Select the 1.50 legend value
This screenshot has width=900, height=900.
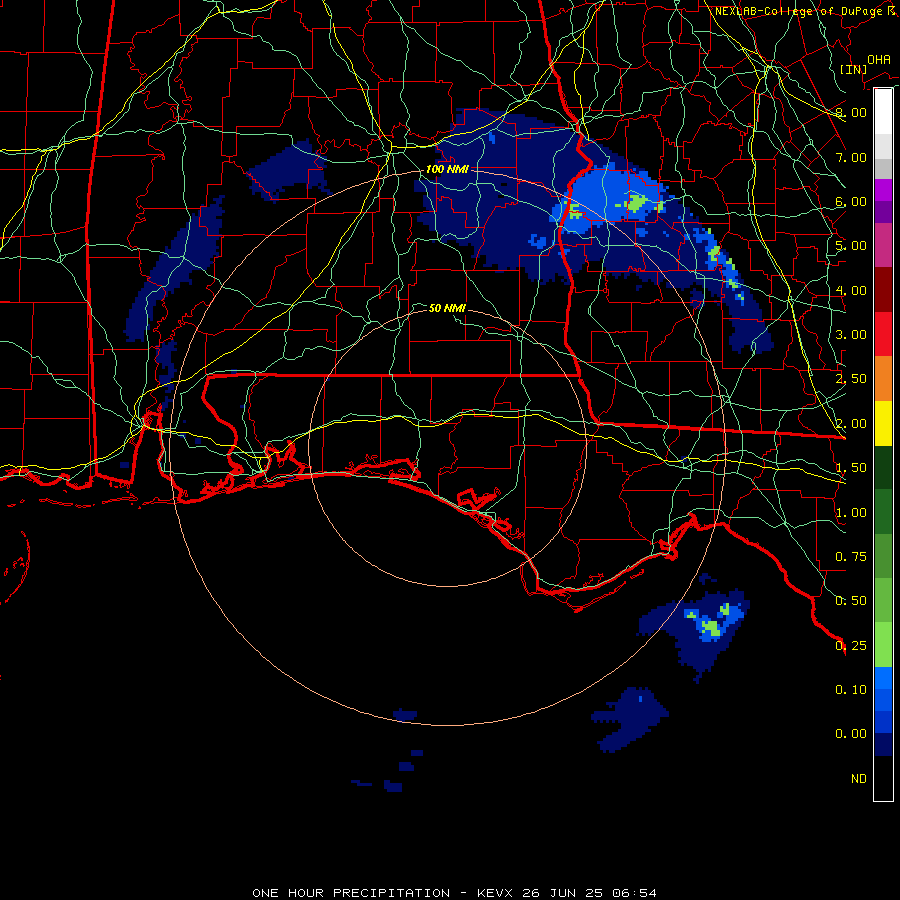pos(851,468)
